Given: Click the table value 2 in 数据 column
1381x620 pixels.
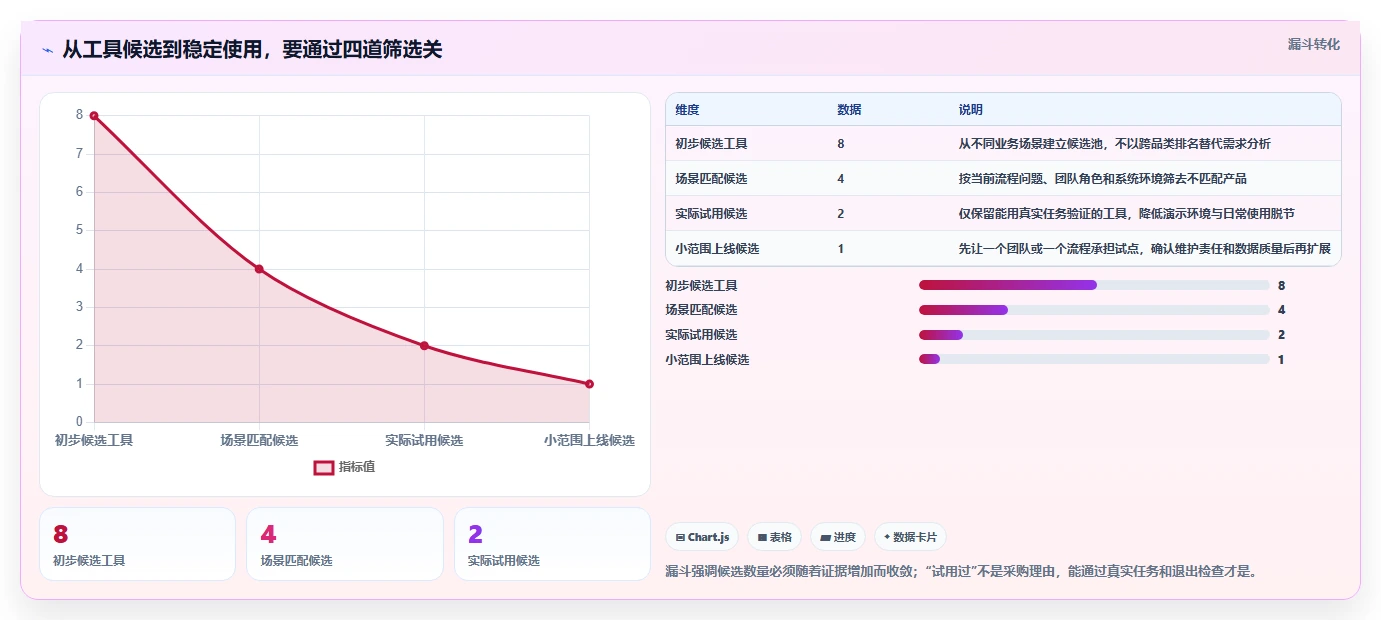Looking at the screenshot, I should [841, 214].
